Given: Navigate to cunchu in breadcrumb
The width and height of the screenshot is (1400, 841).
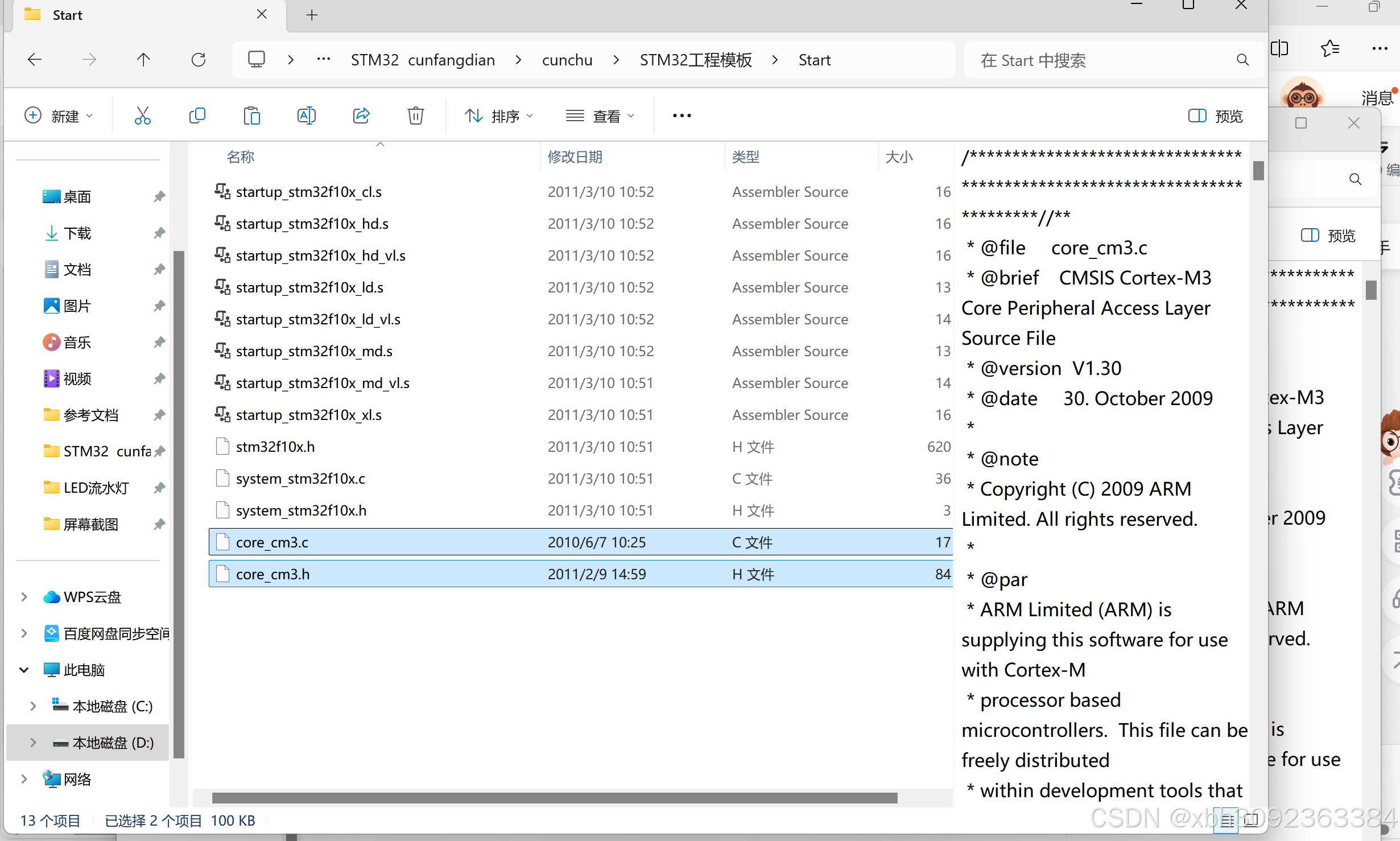Looking at the screenshot, I should 567,60.
